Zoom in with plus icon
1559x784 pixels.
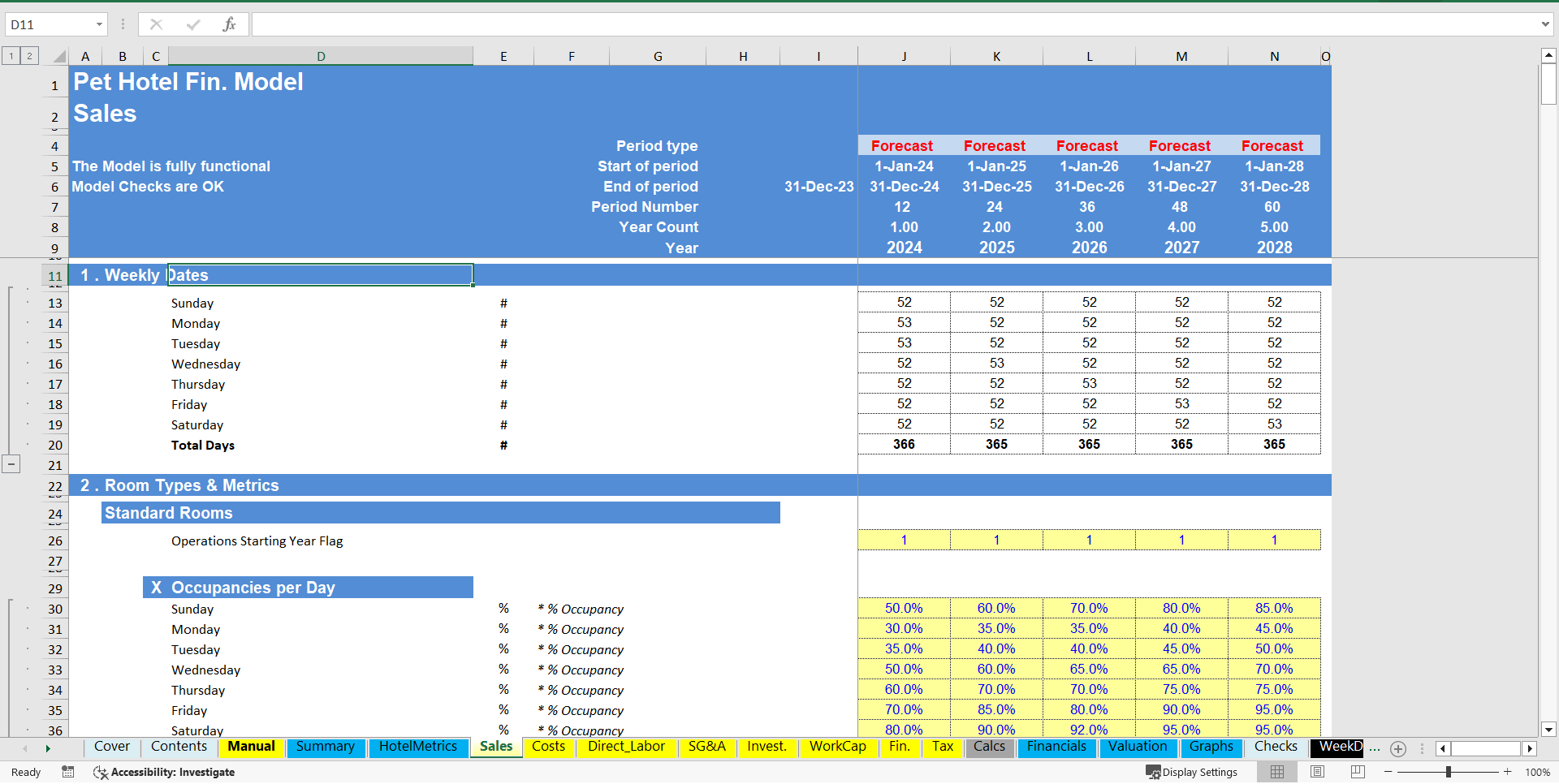click(1508, 772)
